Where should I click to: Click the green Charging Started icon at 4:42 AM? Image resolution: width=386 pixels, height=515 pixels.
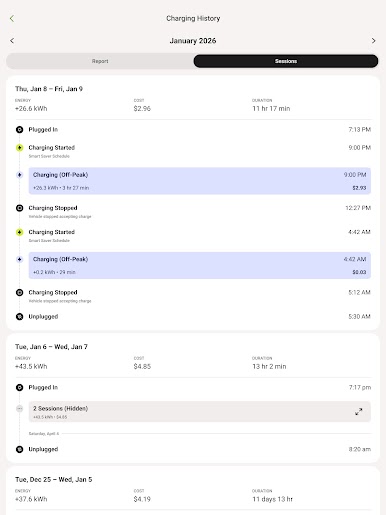tap(20, 232)
